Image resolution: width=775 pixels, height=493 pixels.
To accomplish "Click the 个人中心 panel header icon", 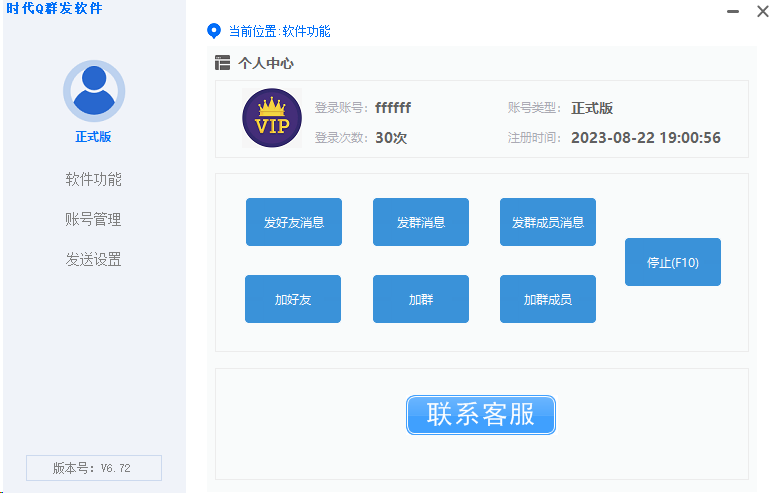I will coord(223,63).
